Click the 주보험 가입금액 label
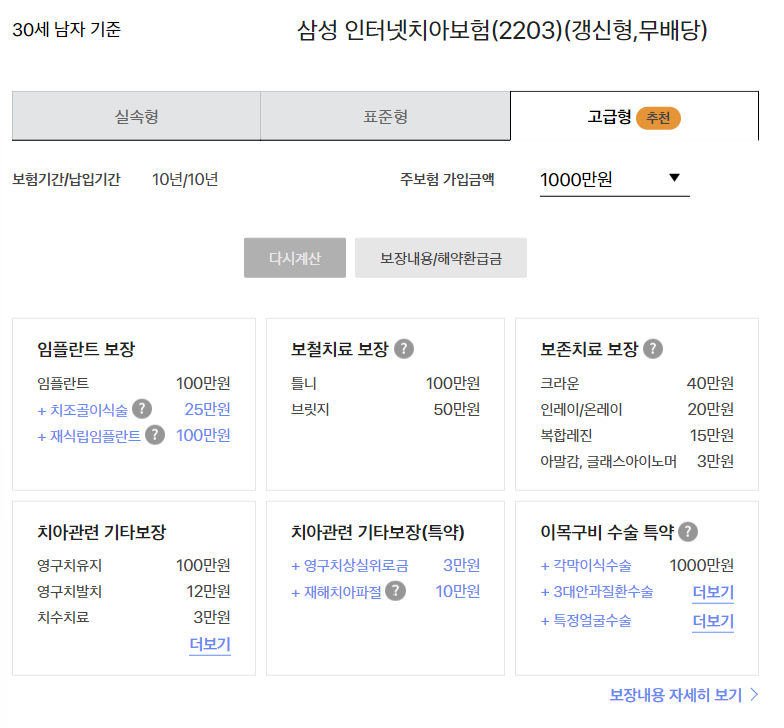This screenshot has width=784, height=728. pos(447,179)
